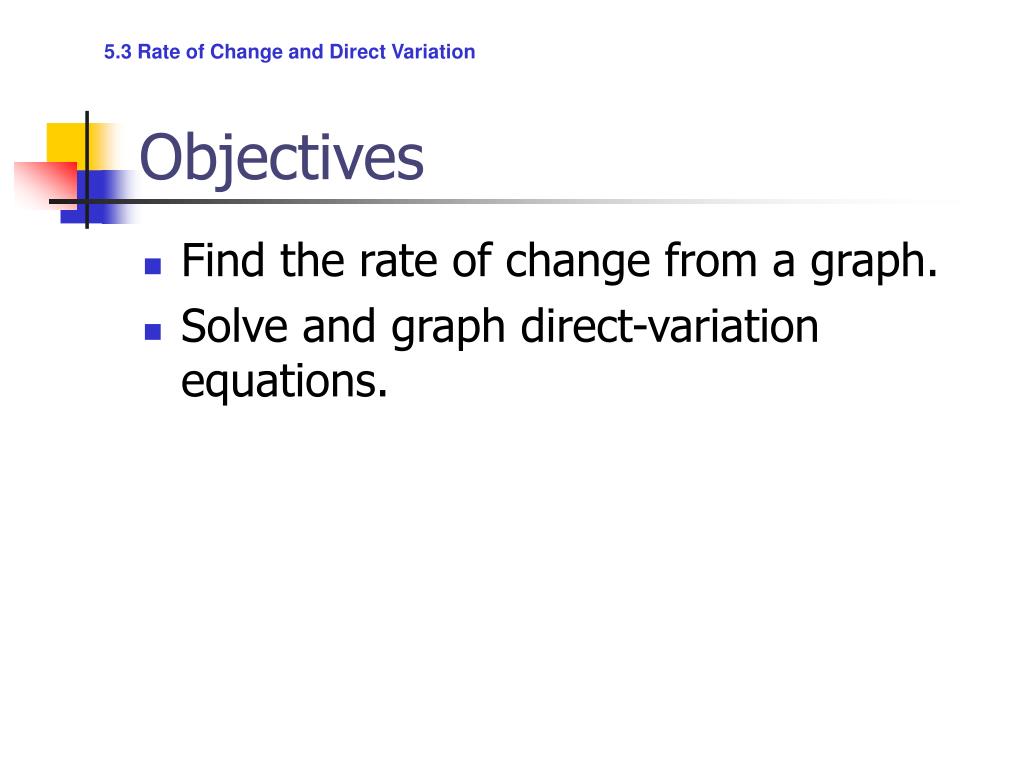
Task: Click the '5.3 Rate of Change and Direct Variation' header
Action: tap(289, 52)
